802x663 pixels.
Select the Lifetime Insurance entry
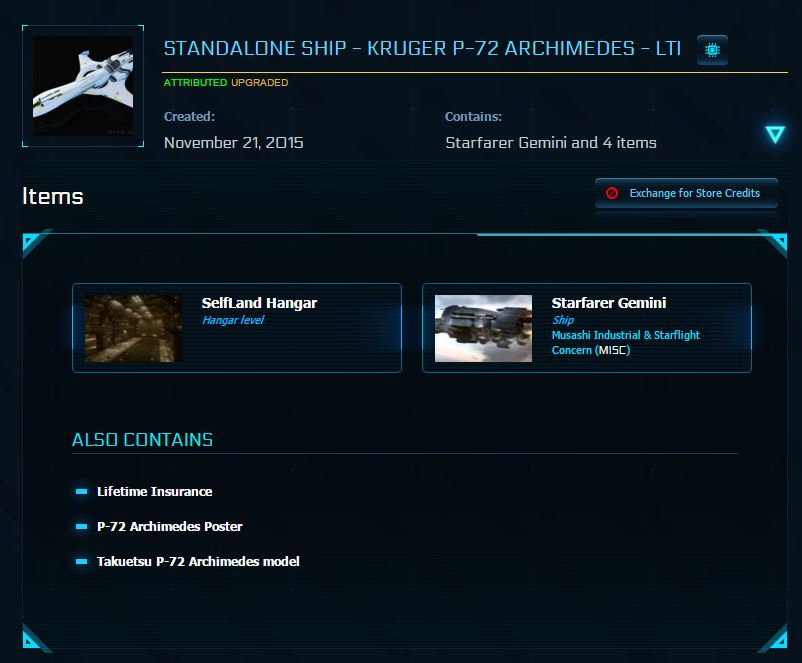tap(154, 492)
